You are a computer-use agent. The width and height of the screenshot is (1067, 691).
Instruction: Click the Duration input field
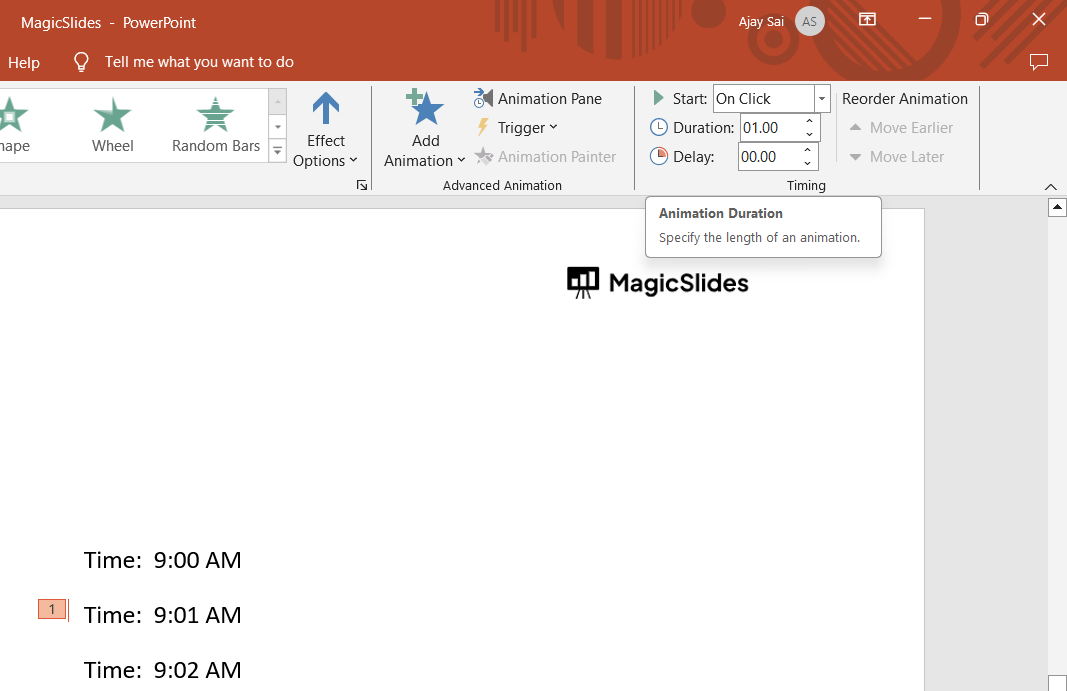pyautogui.click(x=769, y=128)
